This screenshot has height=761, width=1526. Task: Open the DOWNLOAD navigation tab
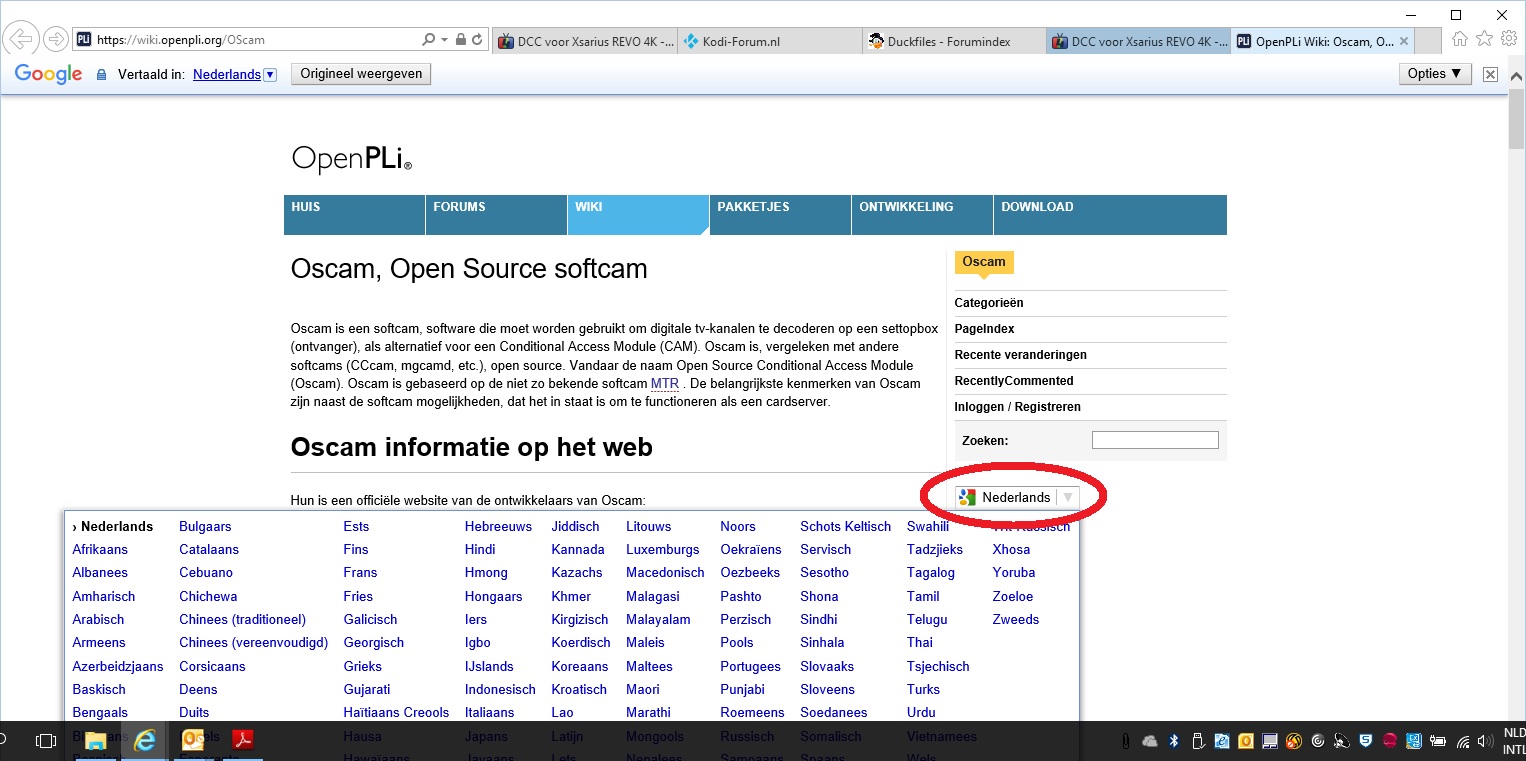1110,214
